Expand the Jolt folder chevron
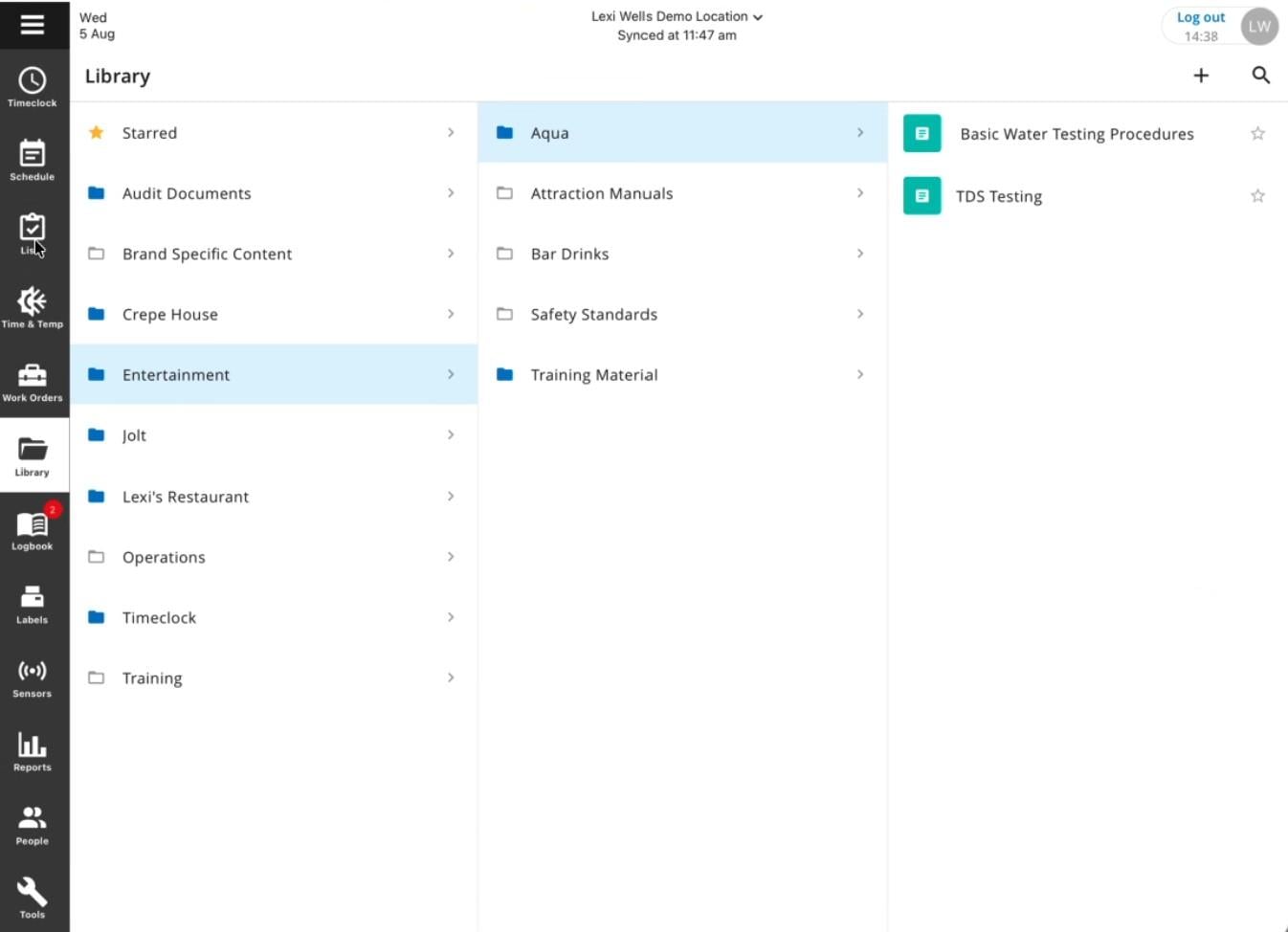This screenshot has width=1288, height=932. [x=451, y=435]
